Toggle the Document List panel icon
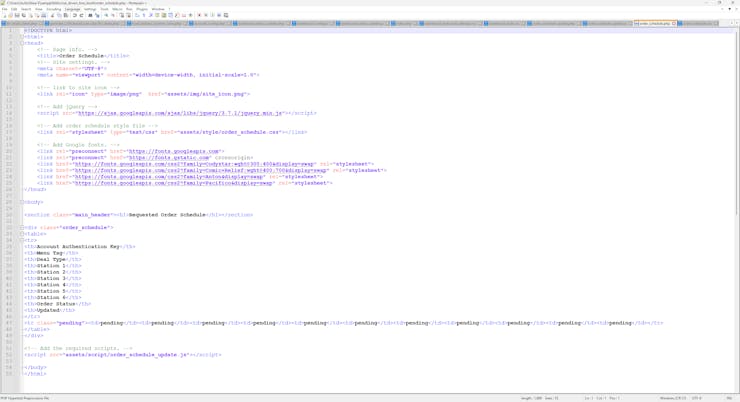 170,15
